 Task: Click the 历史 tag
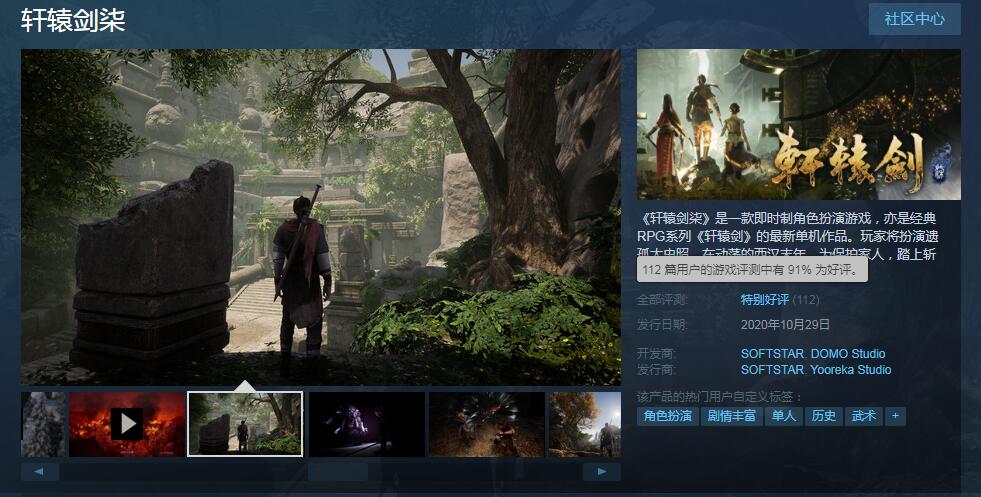coord(823,416)
